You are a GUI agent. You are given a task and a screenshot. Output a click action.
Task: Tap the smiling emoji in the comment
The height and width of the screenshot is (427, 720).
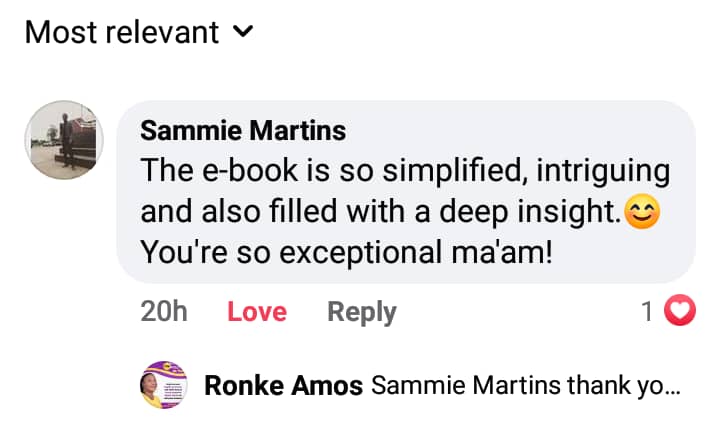641,212
